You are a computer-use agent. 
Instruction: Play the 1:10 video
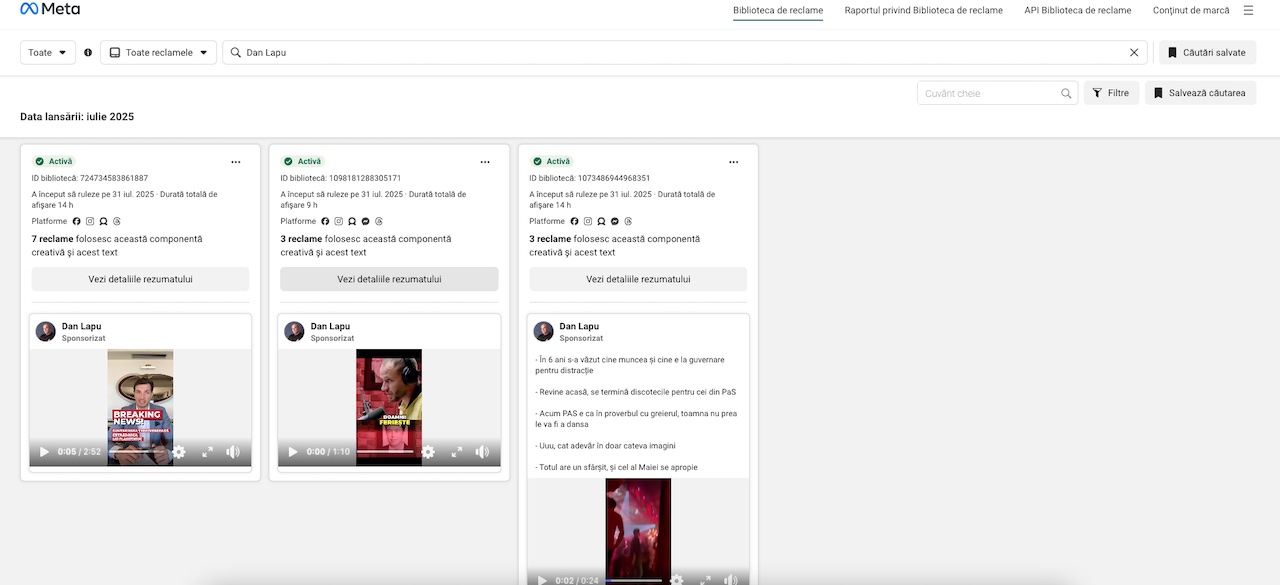[293, 452]
